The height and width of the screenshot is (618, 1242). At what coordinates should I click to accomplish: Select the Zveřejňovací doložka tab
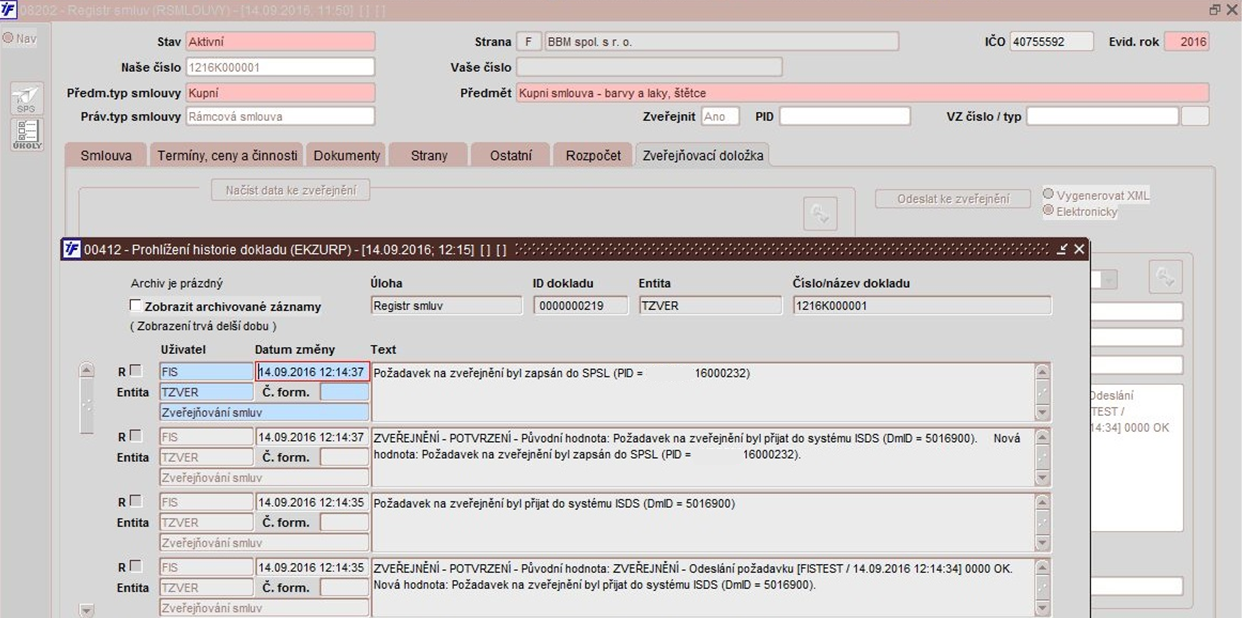tap(704, 155)
